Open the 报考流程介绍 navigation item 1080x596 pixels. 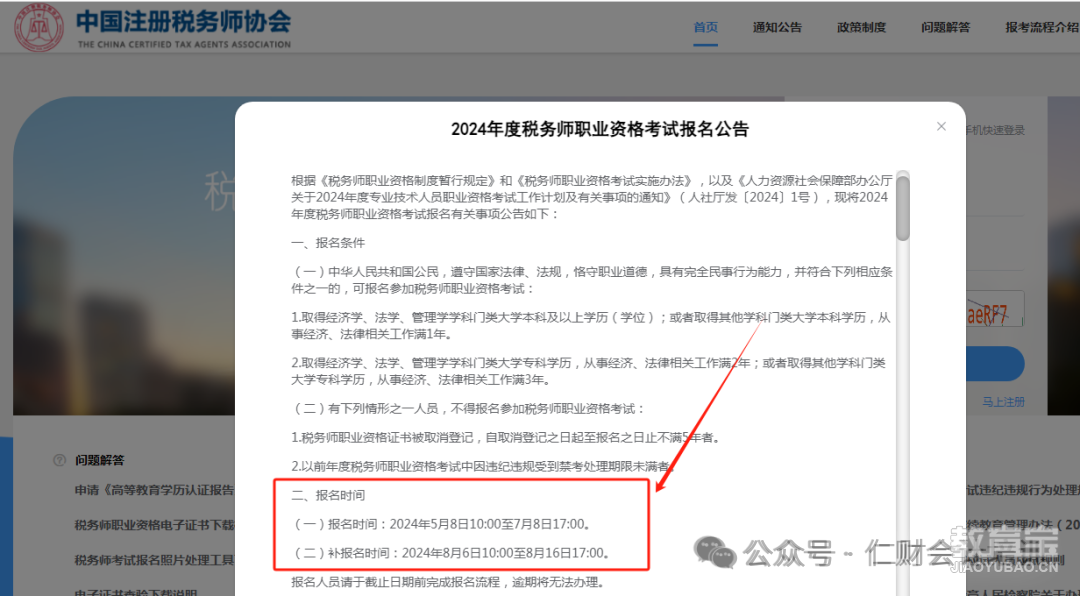pos(1042,28)
